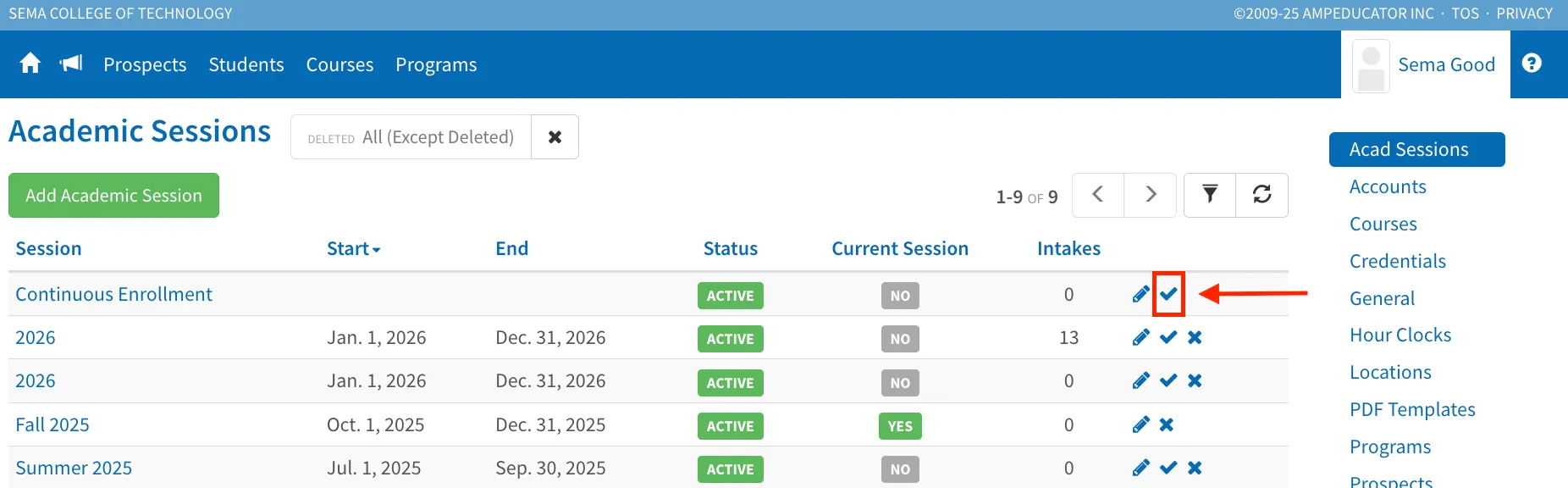Open help via the question mark icon
This screenshot has height=488, width=1568.
point(1532,64)
